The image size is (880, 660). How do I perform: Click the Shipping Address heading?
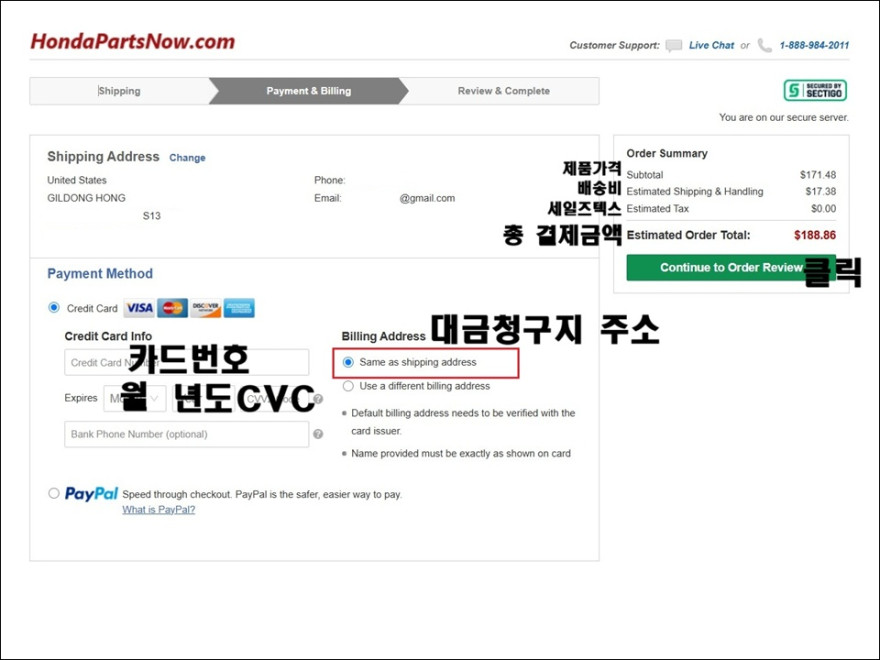pos(103,157)
